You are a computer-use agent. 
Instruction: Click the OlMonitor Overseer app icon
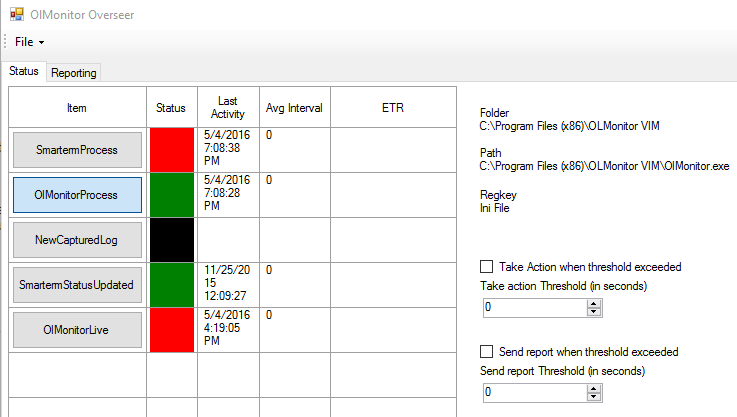(17, 15)
